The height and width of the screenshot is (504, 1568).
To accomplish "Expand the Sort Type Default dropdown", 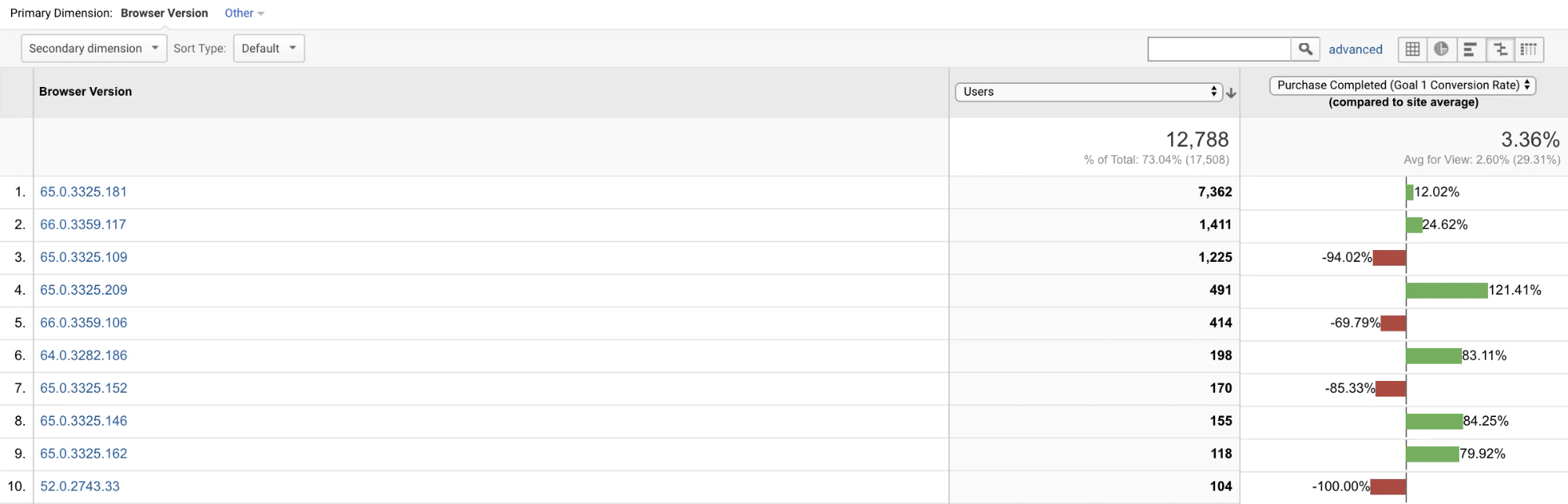I will click(x=268, y=48).
